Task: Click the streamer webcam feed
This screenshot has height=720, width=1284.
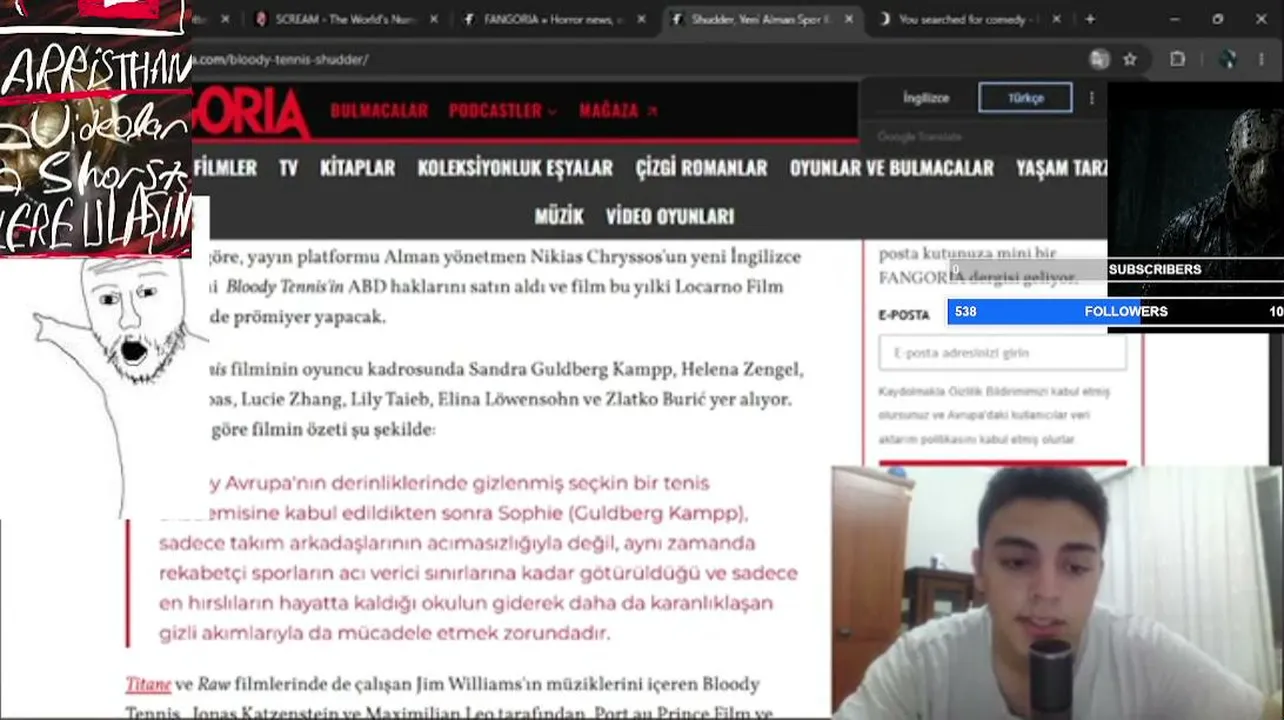Action: tap(1057, 593)
